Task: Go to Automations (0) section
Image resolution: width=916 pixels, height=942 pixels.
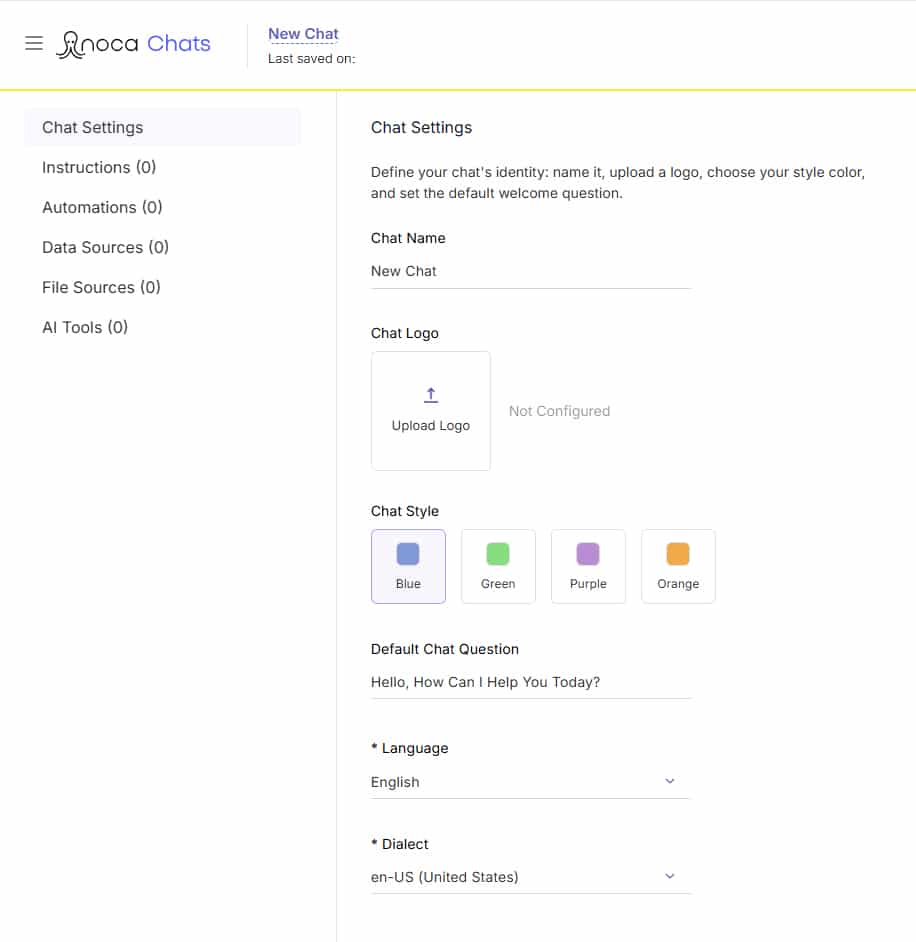Action: pyautogui.click(x=102, y=207)
